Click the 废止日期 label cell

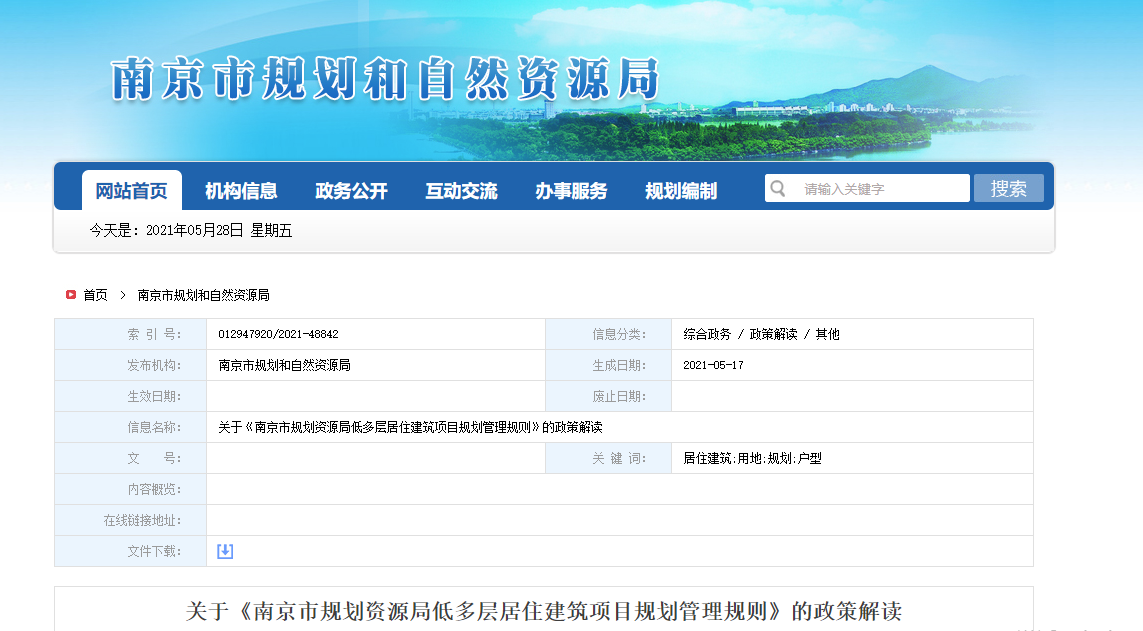(x=609, y=396)
